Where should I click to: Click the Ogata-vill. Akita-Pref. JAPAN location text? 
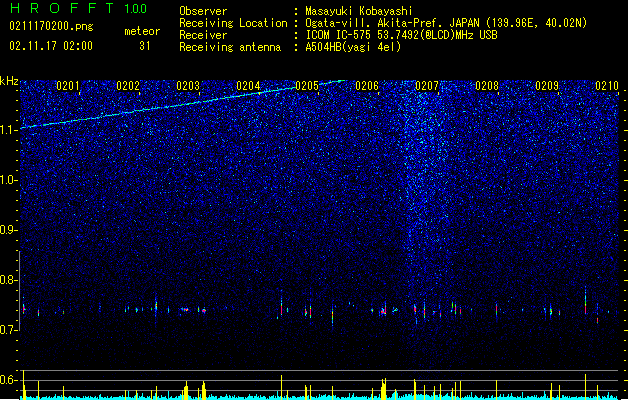(x=446, y=23)
